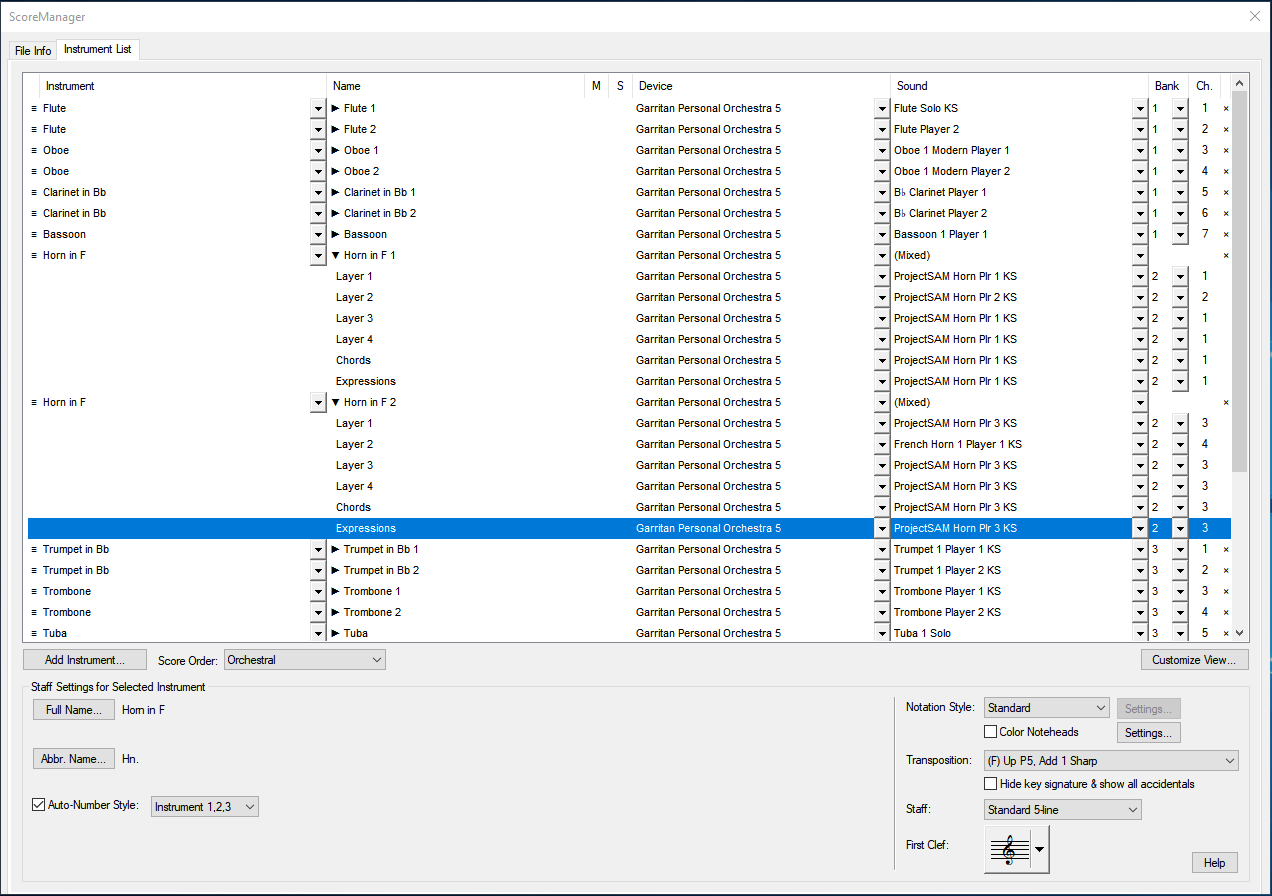Click the drag handle icon beside Bassoon
This screenshot has height=896, width=1272.
tap(34, 234)
